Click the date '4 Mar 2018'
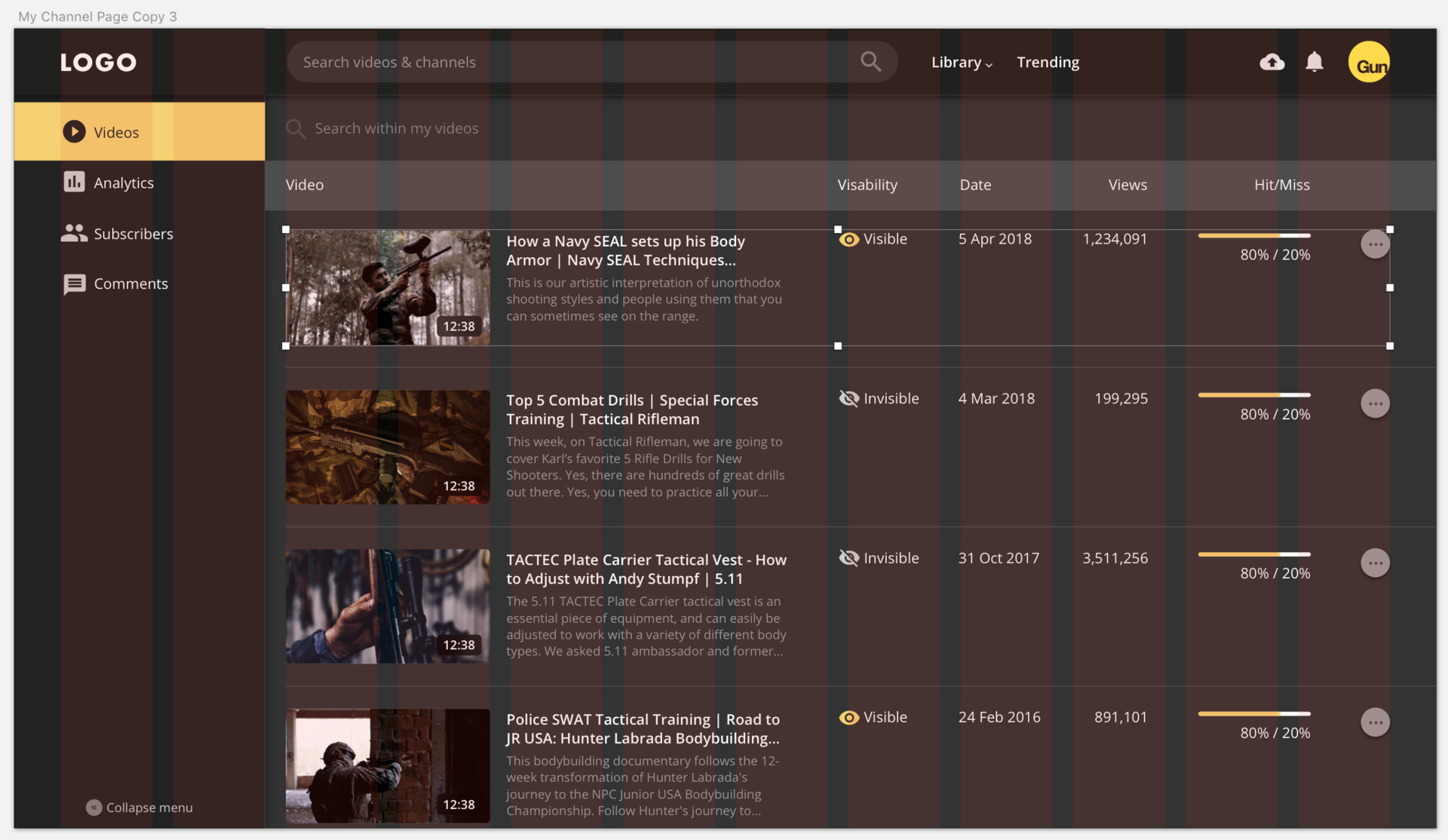This screenshot has width=1448, height=840. coord(996,399)
